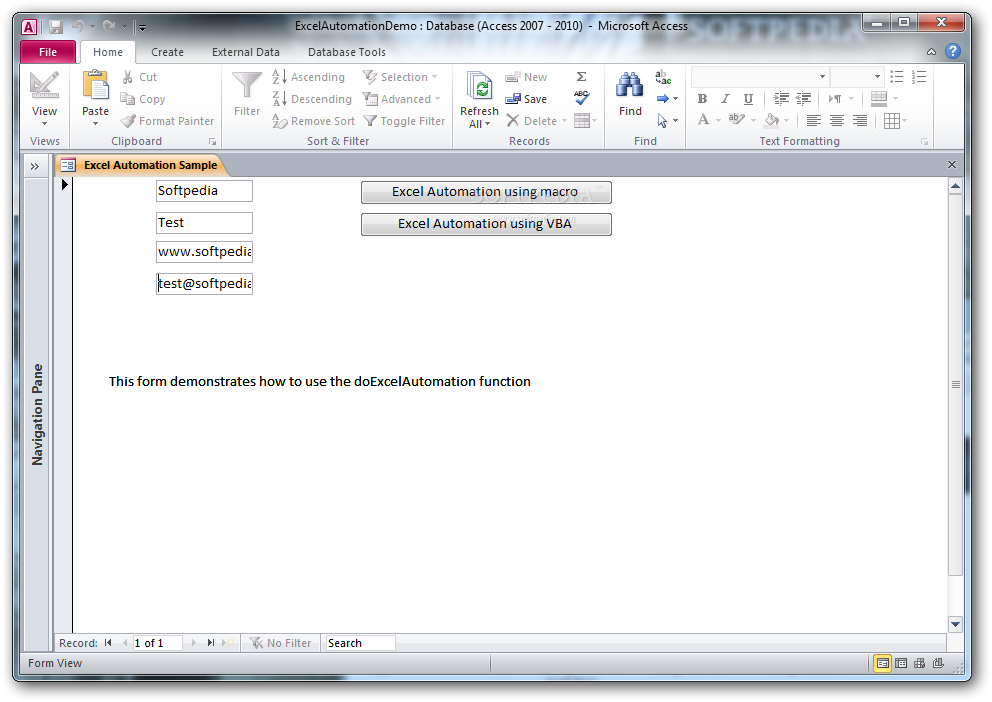992x702 pixels.
Task: Open the Database Tools tab
Action: click(347, 52)
